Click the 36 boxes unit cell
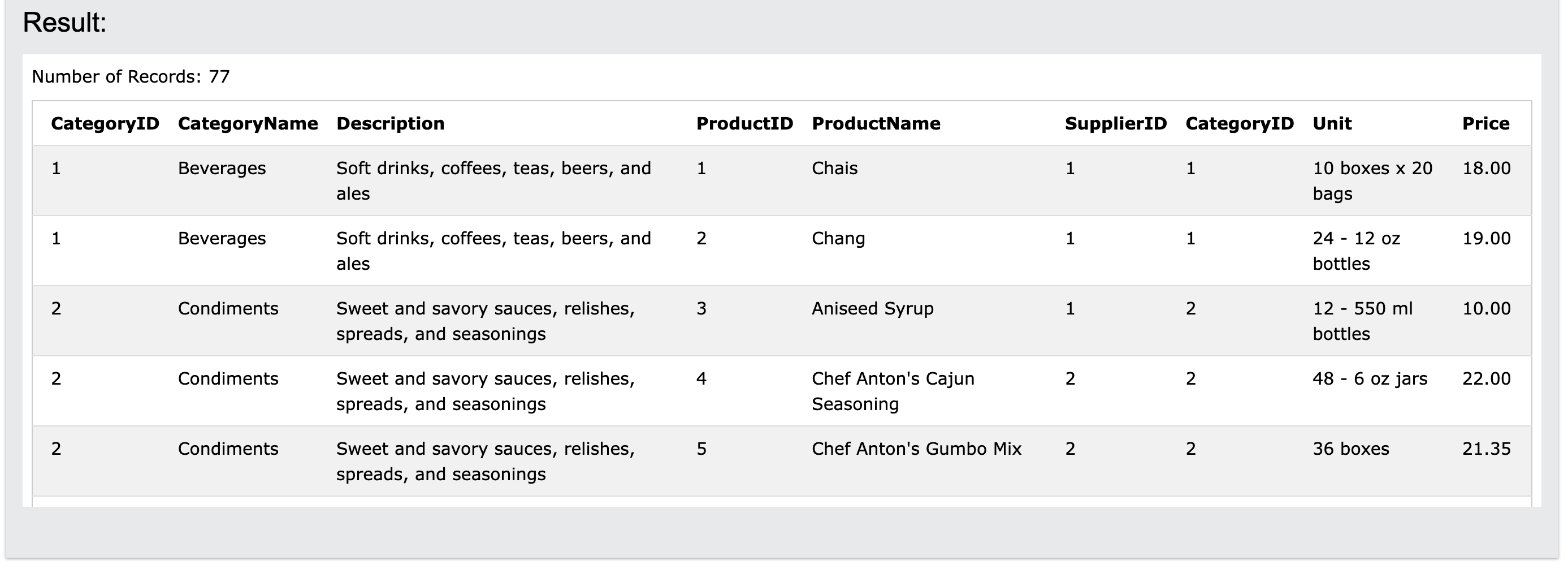The height and width of the screenshot is (586, 1568). [x=1351, y=449]
